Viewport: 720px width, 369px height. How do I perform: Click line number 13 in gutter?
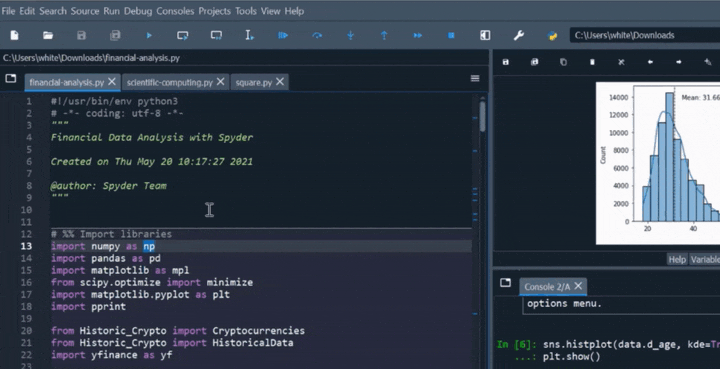[x=26, y=246]
